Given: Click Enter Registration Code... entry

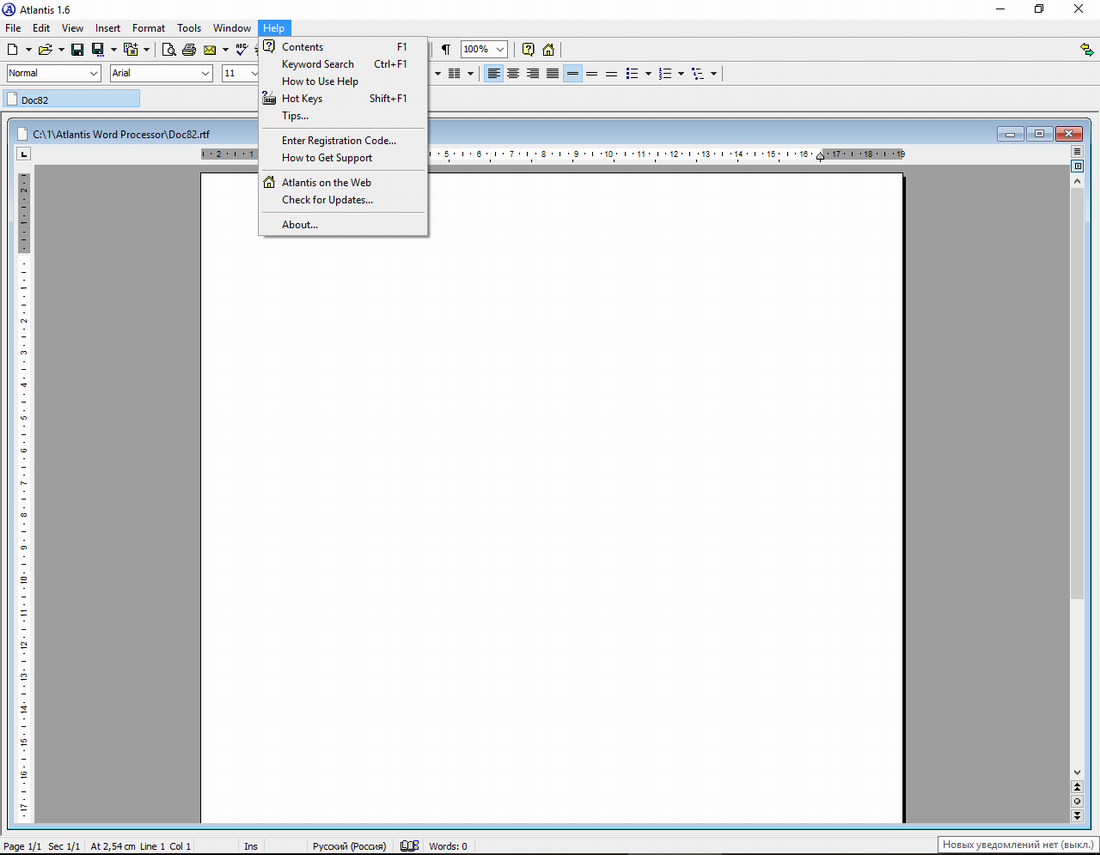Looking at the screenshot, I should 343,140.
